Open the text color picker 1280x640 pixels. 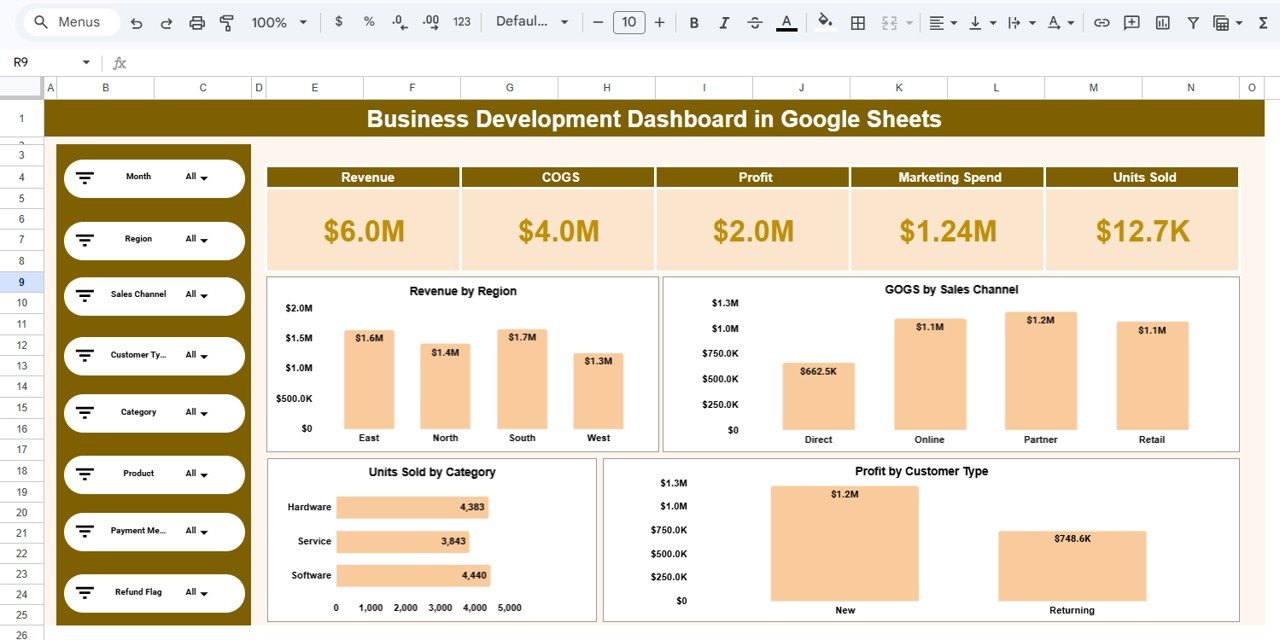[787, 21]
